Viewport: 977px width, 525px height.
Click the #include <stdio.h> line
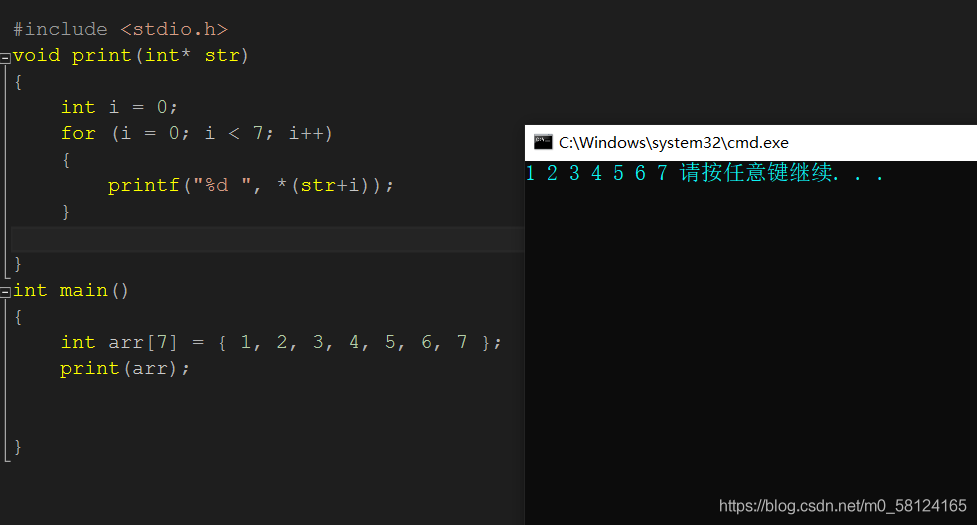tap(120, 29)
